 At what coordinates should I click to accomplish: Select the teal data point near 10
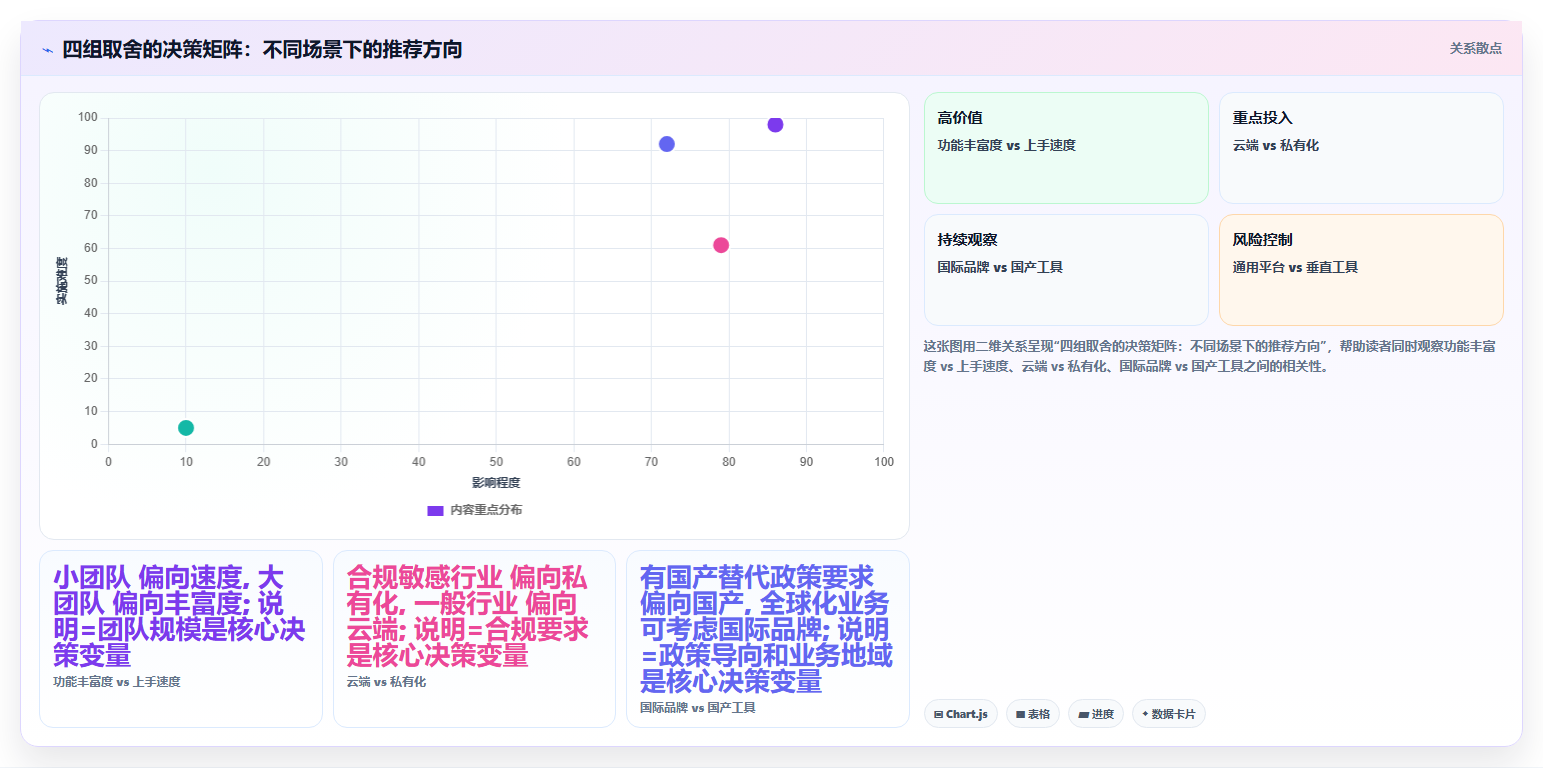pyautogui.click(x=186, y=428)
